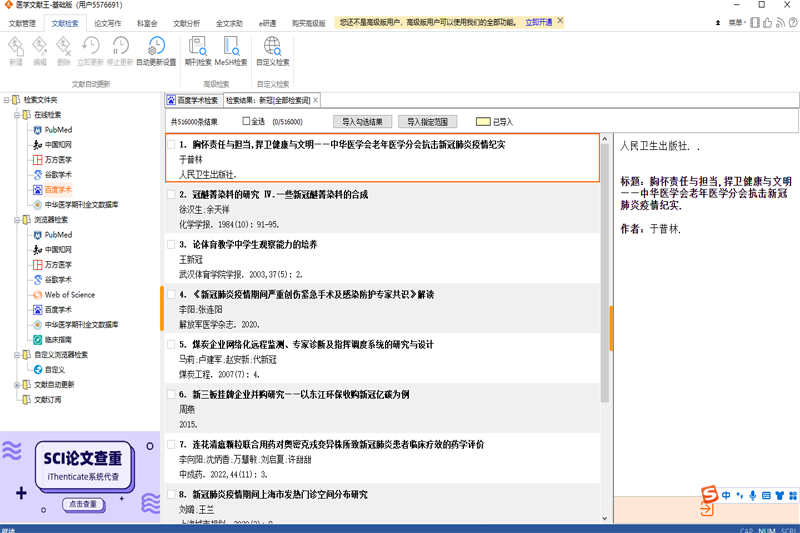Tick checkbox for result 5 煤炭企业网络化
This screenshot has height=533, width=800.
pyautogui.click(x=171, y=344)
